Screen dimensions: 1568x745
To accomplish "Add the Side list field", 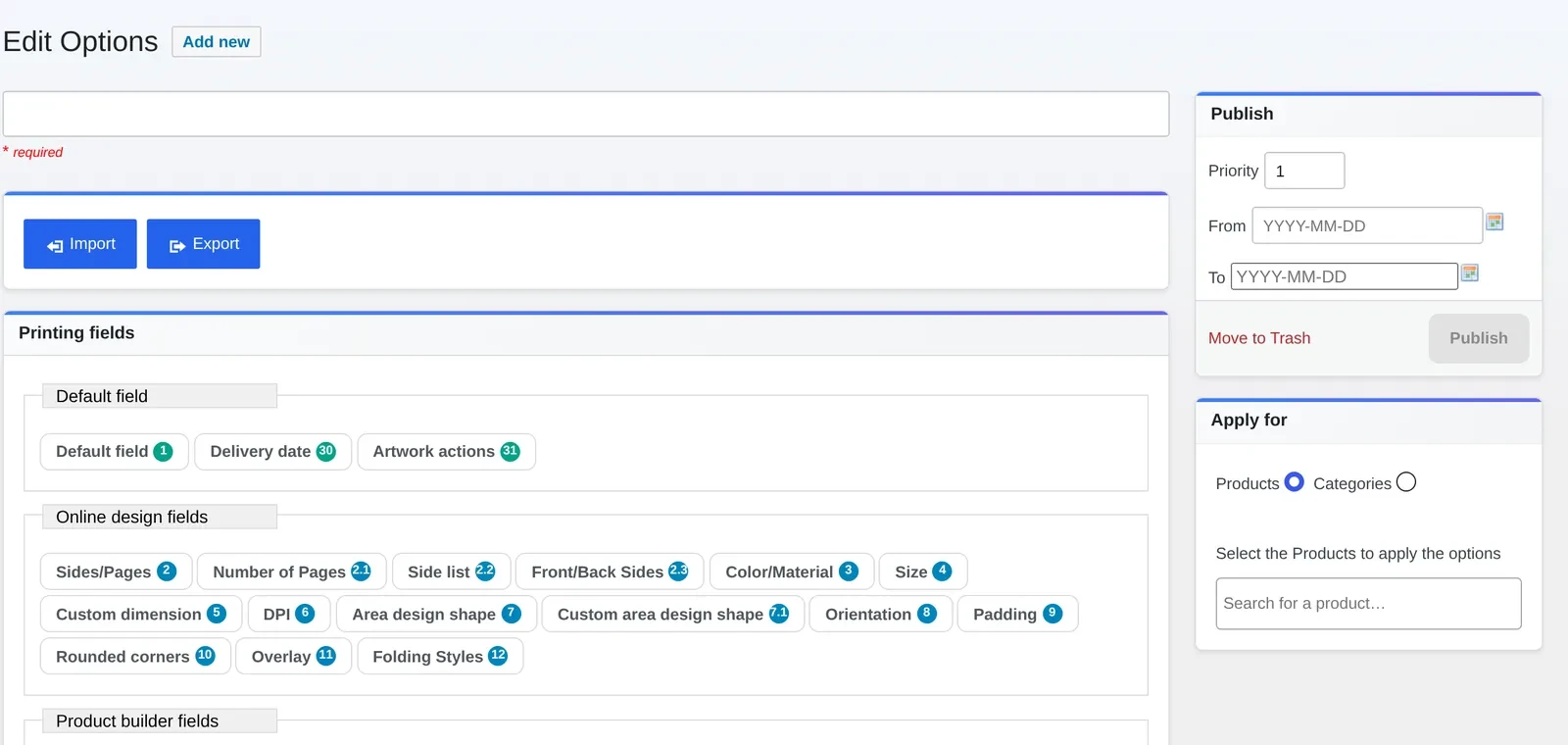I will [452, 571].
